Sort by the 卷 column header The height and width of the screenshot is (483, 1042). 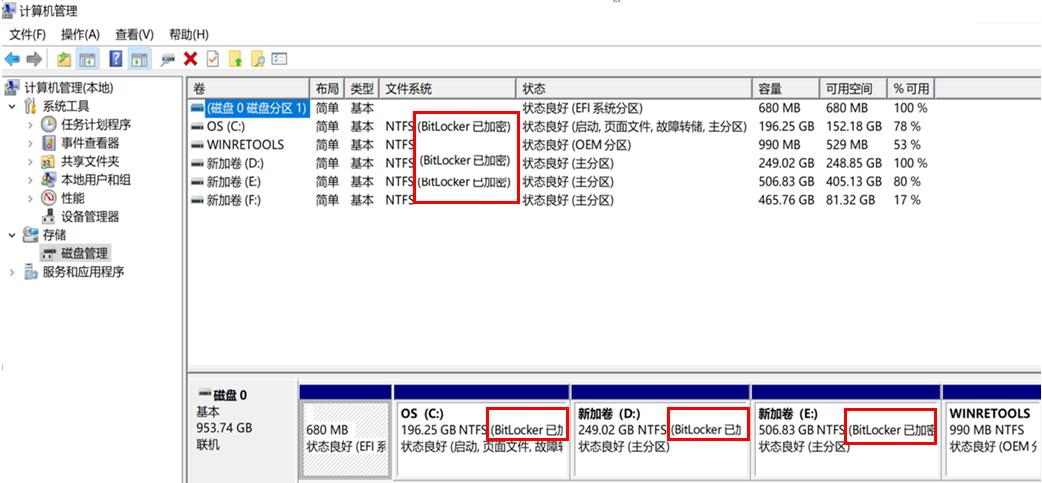click(249, 89)
